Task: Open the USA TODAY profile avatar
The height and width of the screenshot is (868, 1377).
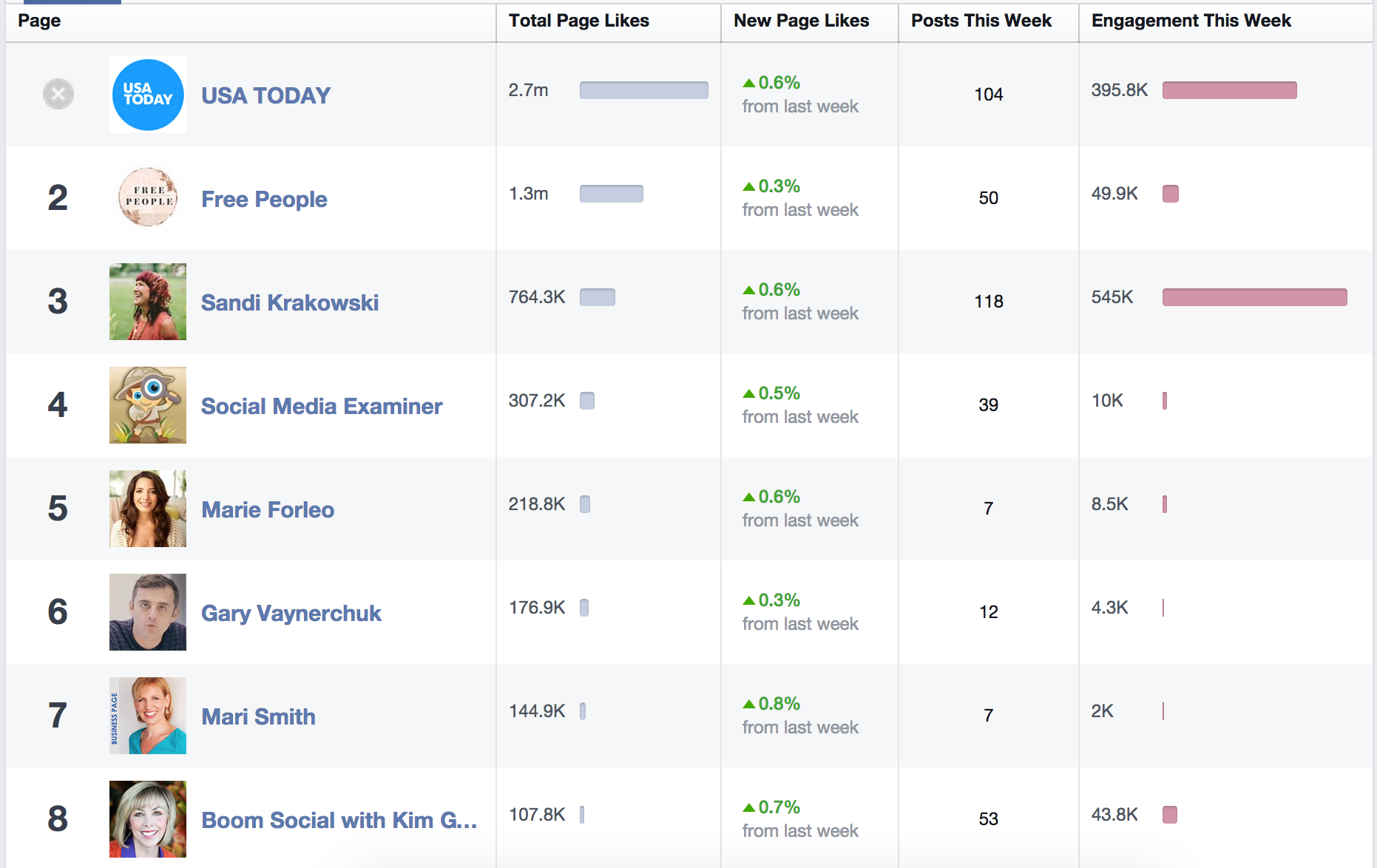Action: click(x=147, y=95)
